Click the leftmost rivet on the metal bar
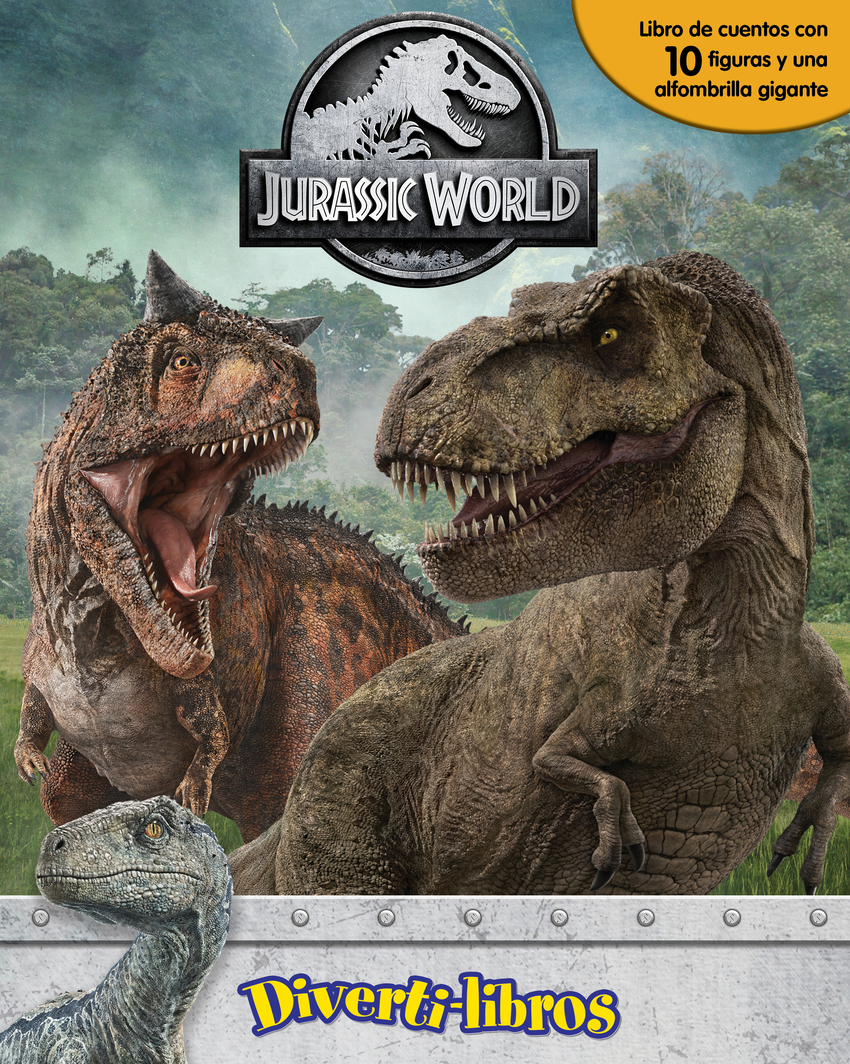Viewport: 850px width, 1064px height. tap(41, 917)
